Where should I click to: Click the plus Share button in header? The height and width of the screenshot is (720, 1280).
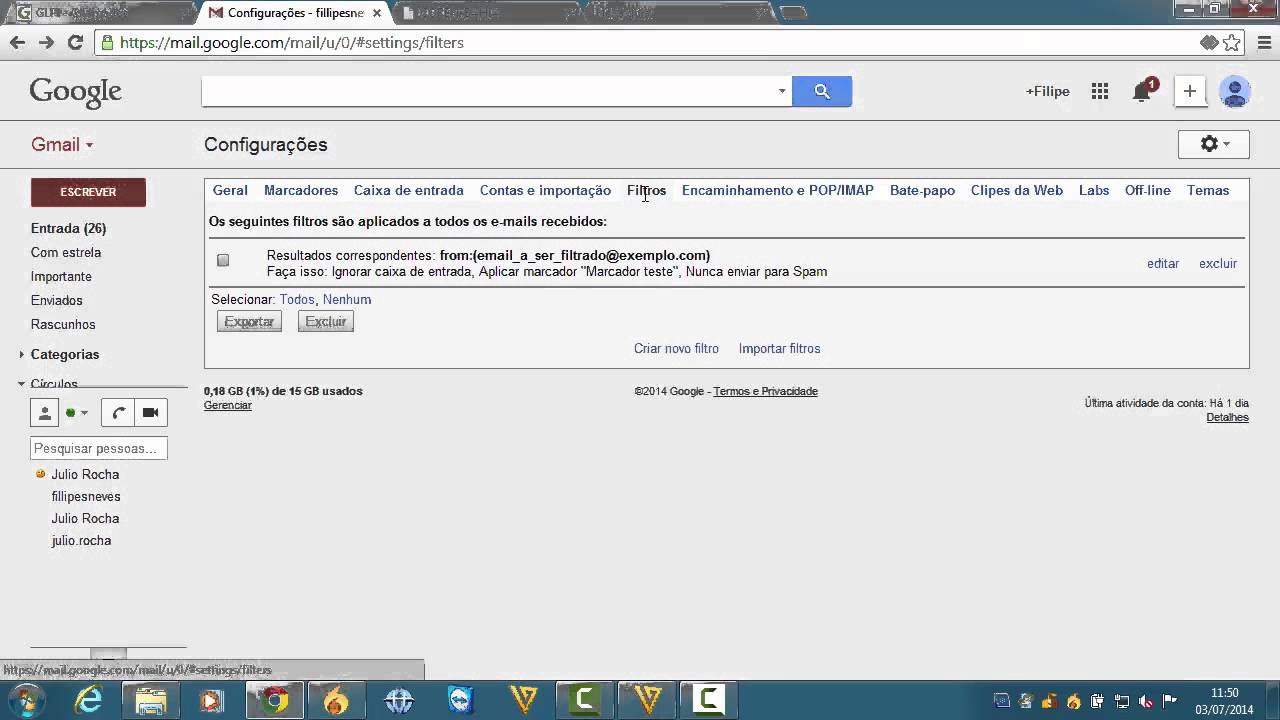pyautogui.click(x=1189, y=91)
